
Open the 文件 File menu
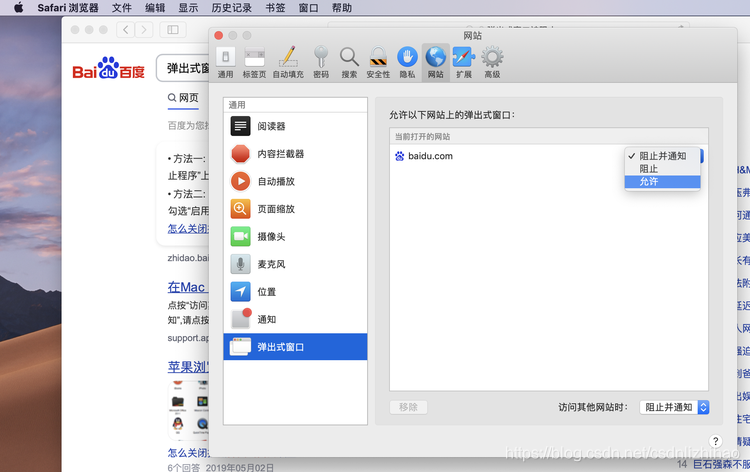[x=122, y=8]
